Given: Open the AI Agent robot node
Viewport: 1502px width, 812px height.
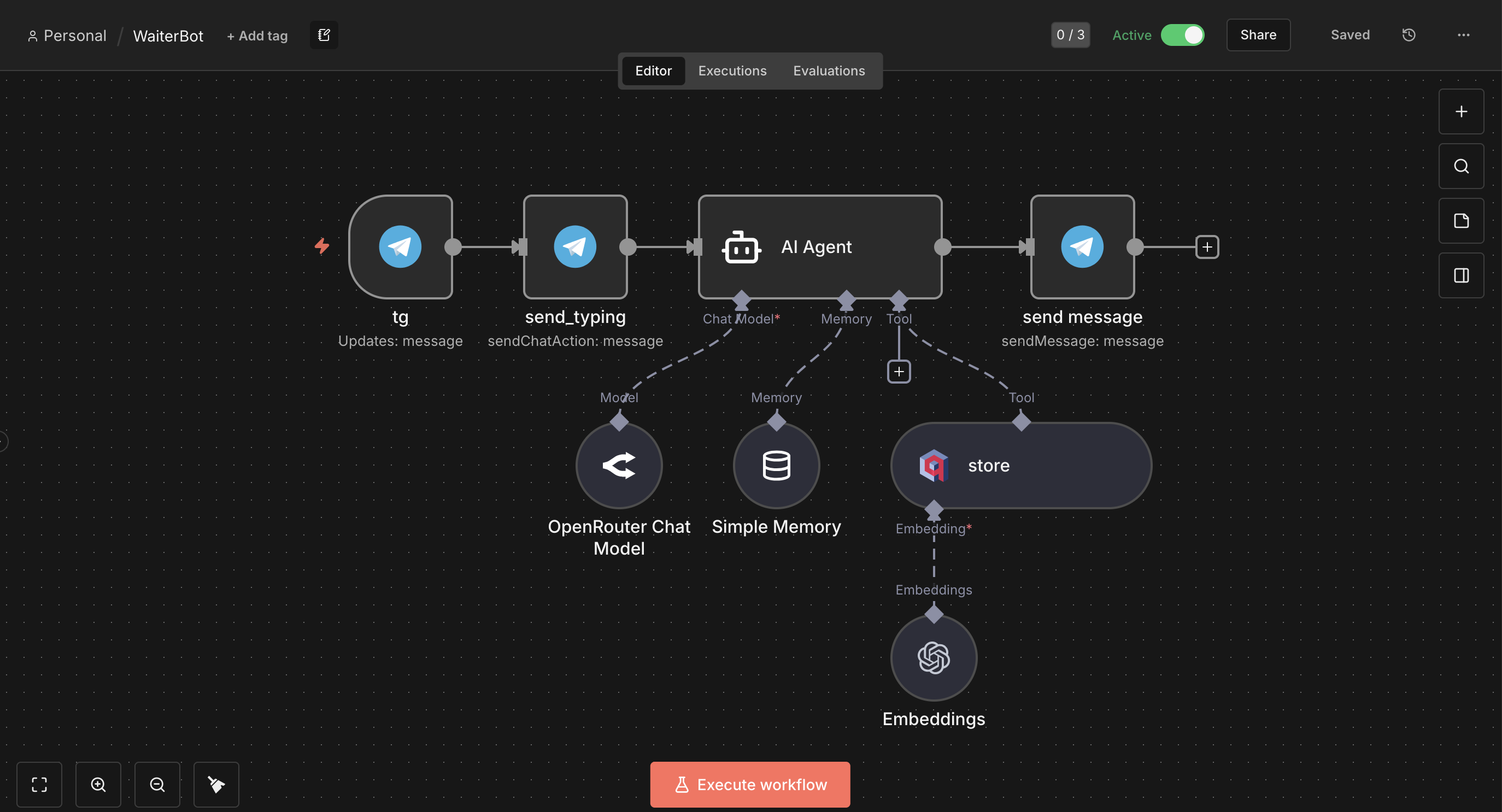Looking at the screenshot, I should pos(819,246).
